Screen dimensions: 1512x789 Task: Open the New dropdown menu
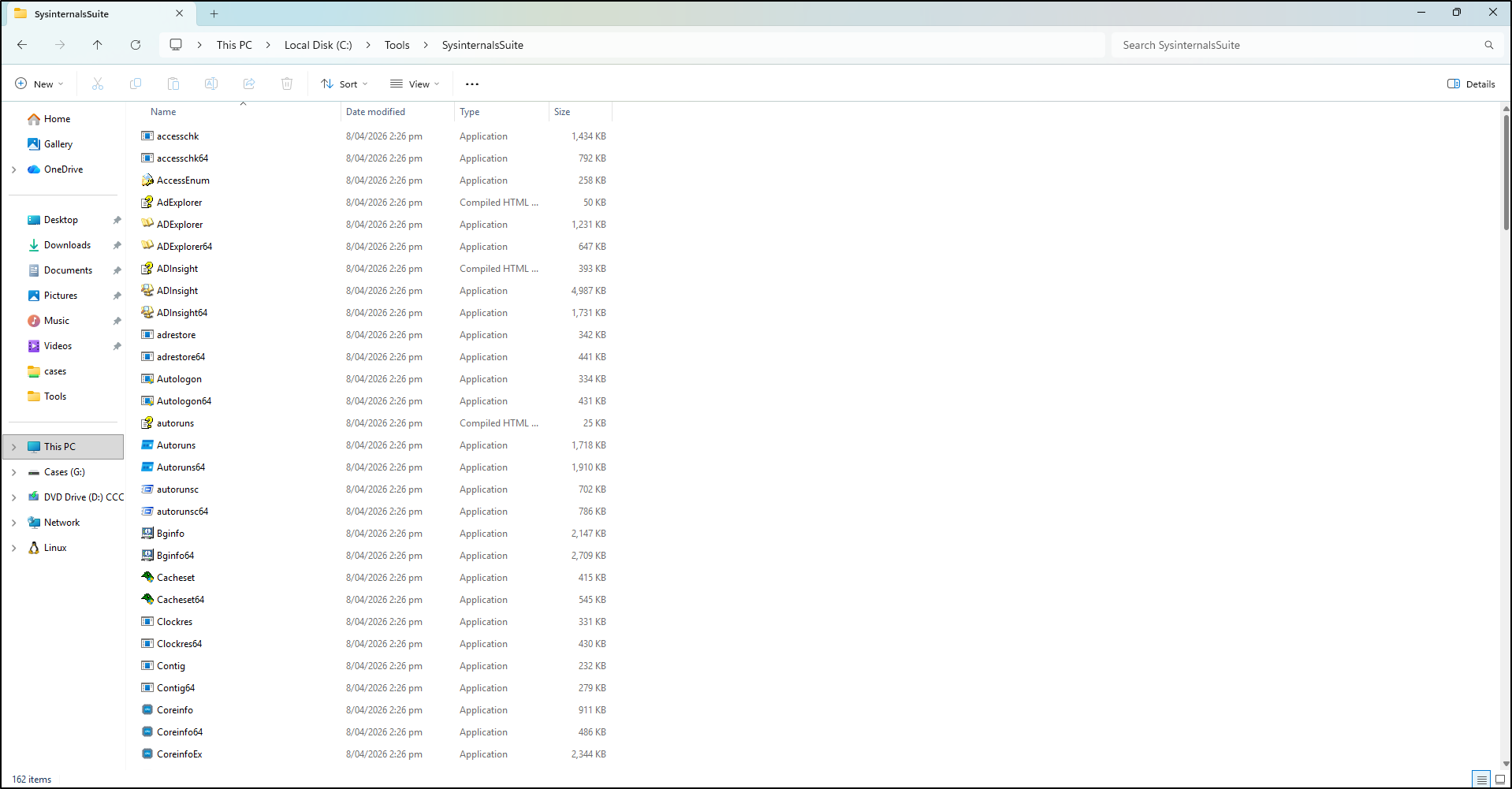pos(39,84)
